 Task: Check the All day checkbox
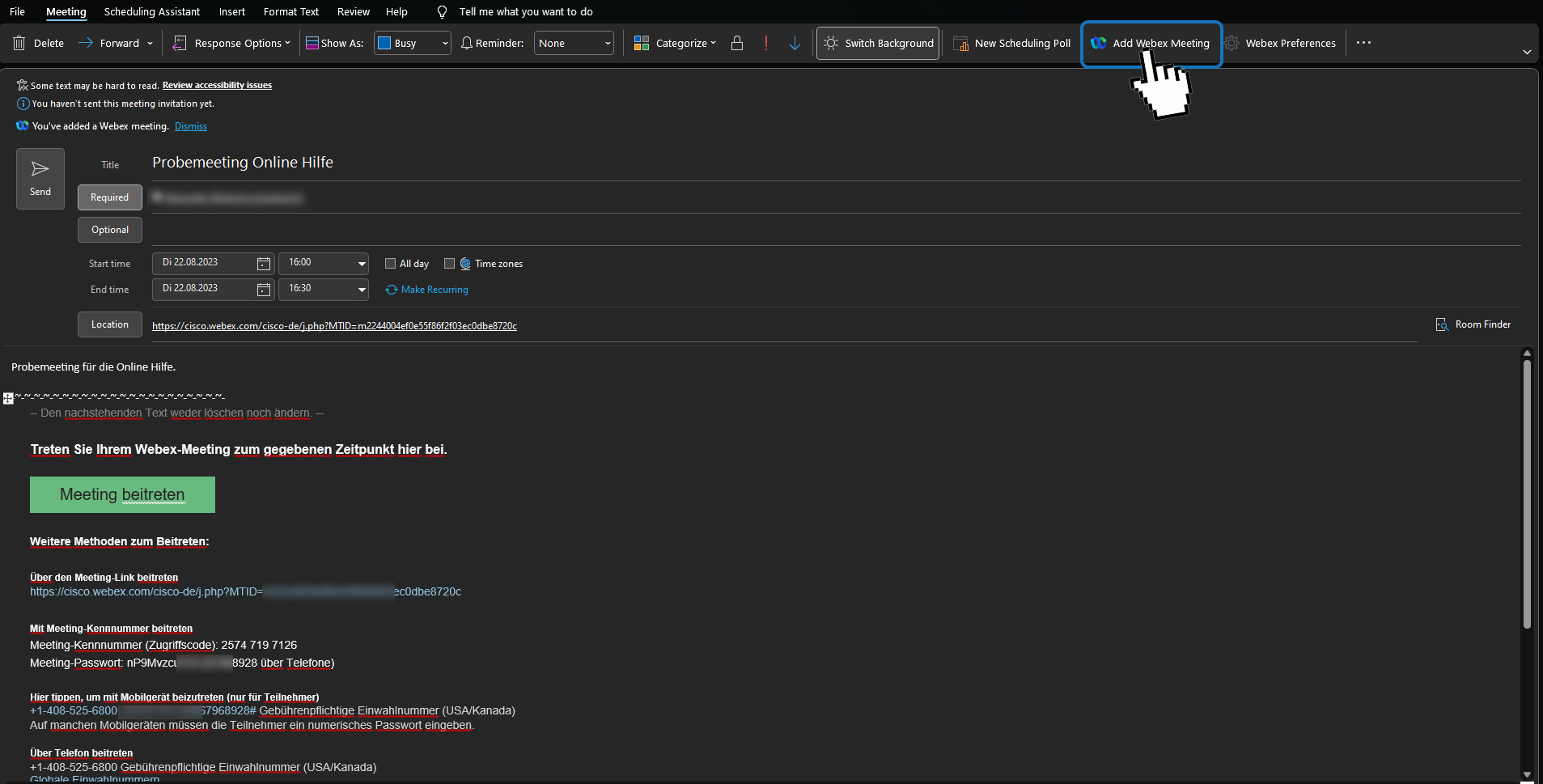click(390, 264)
